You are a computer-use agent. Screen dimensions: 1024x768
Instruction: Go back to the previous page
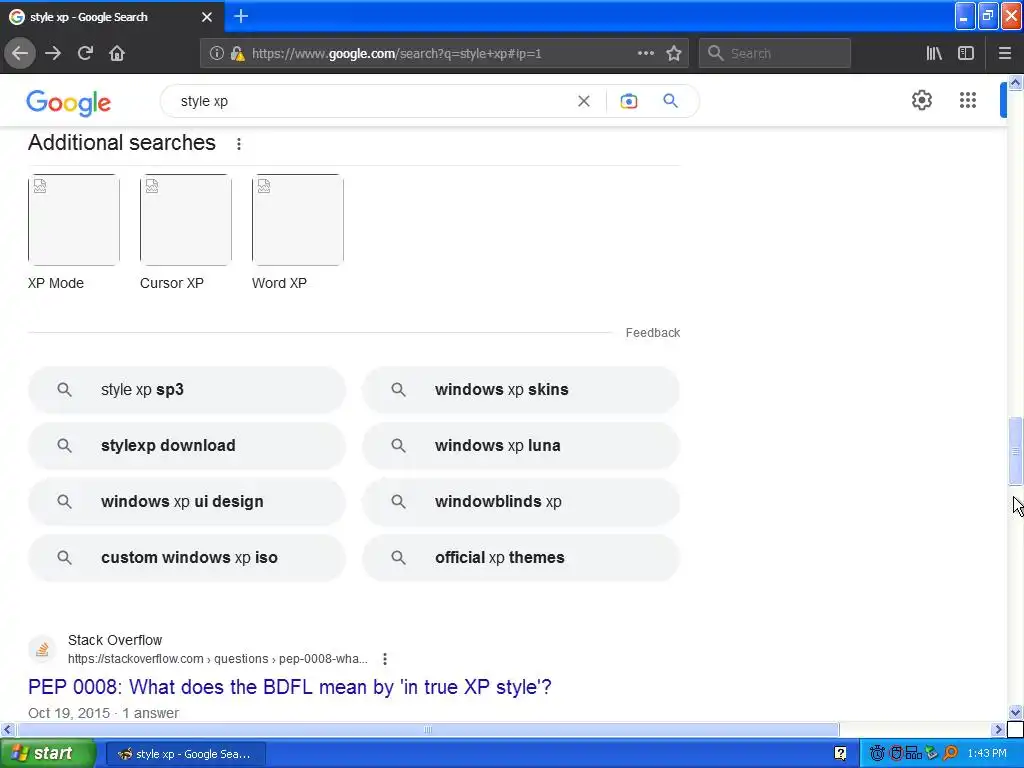tap(20, 53)
